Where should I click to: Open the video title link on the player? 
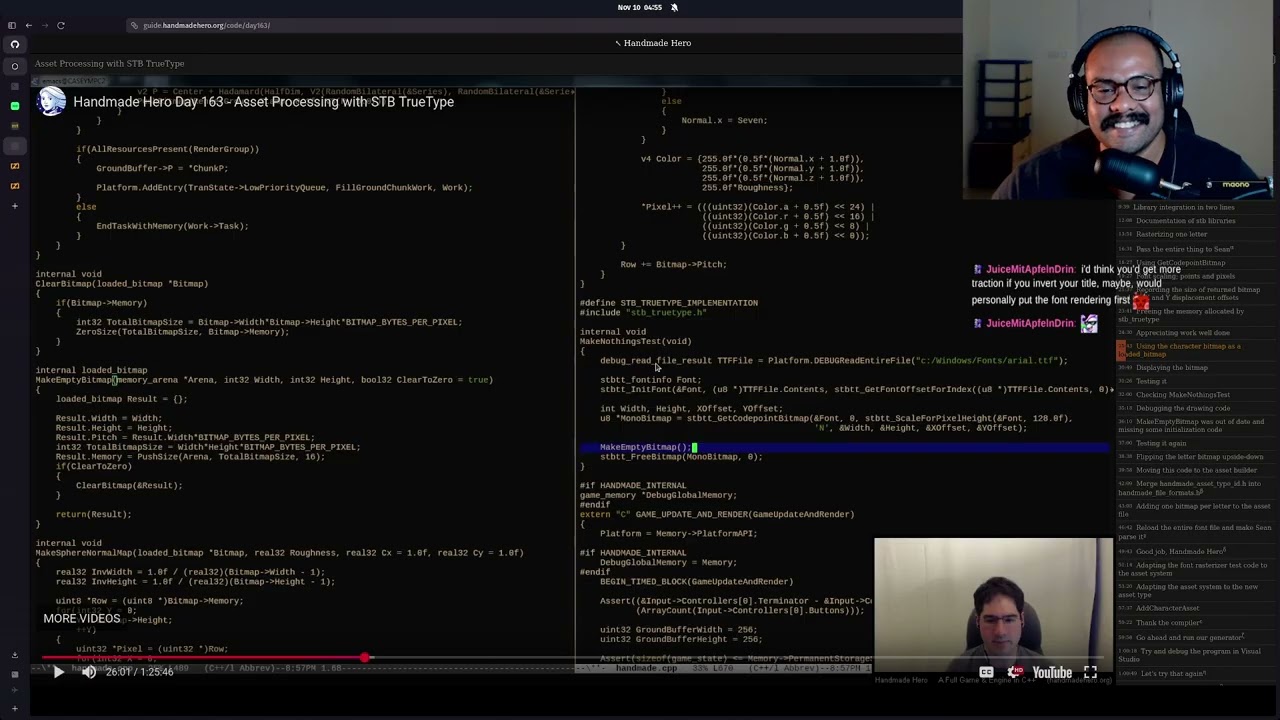(263, 102)
